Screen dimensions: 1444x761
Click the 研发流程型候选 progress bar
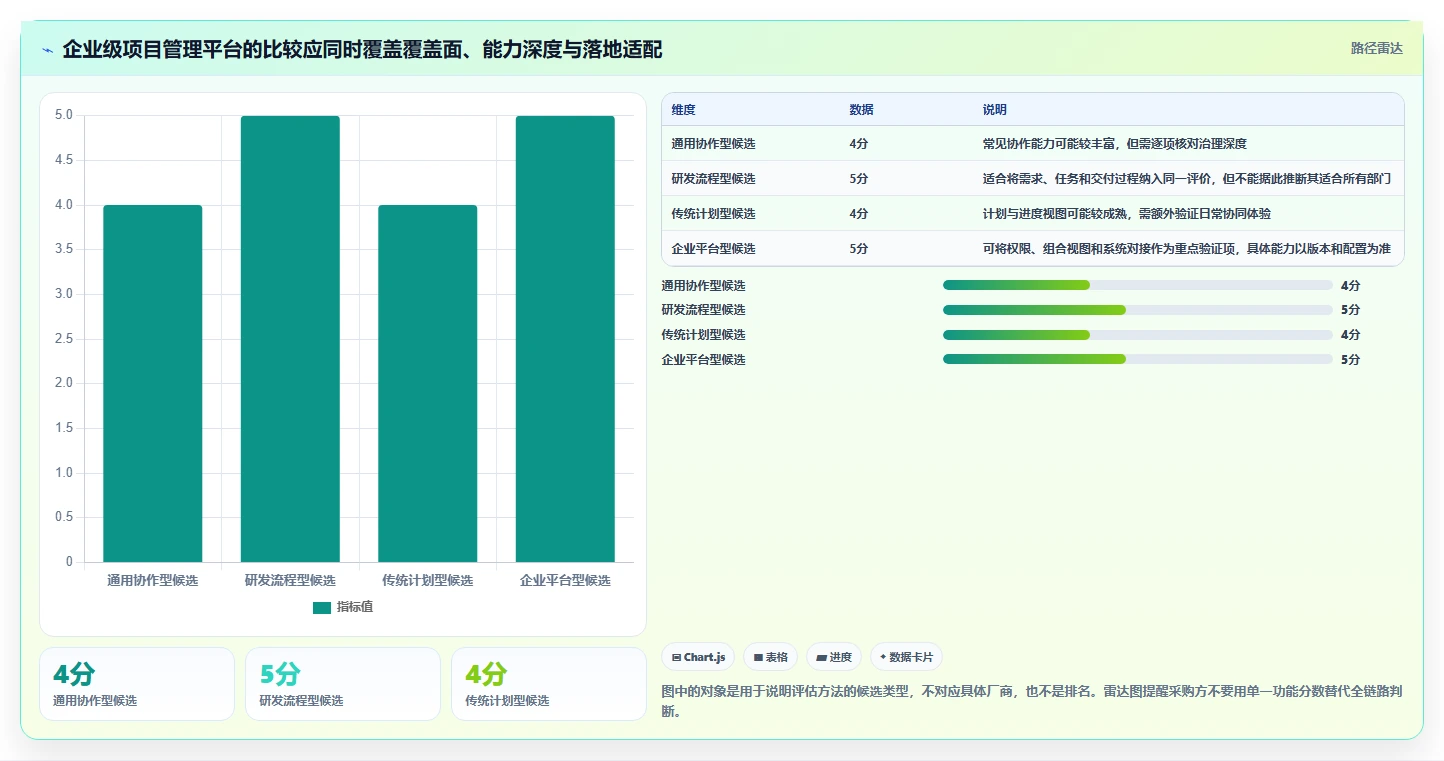1137,310
